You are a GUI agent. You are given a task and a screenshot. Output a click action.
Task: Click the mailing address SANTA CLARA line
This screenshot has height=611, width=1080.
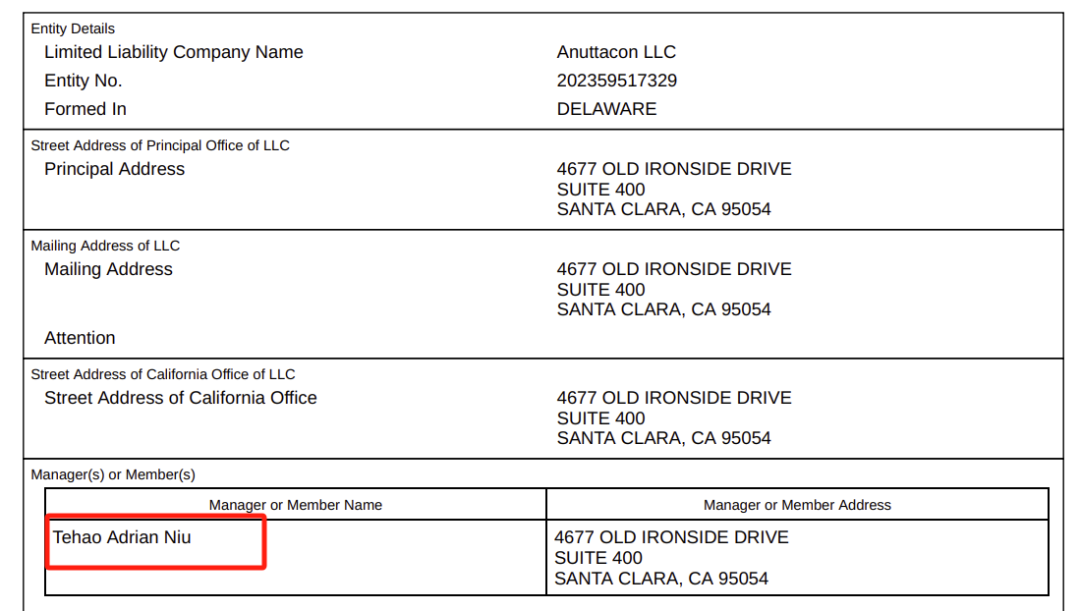[663, 310]
